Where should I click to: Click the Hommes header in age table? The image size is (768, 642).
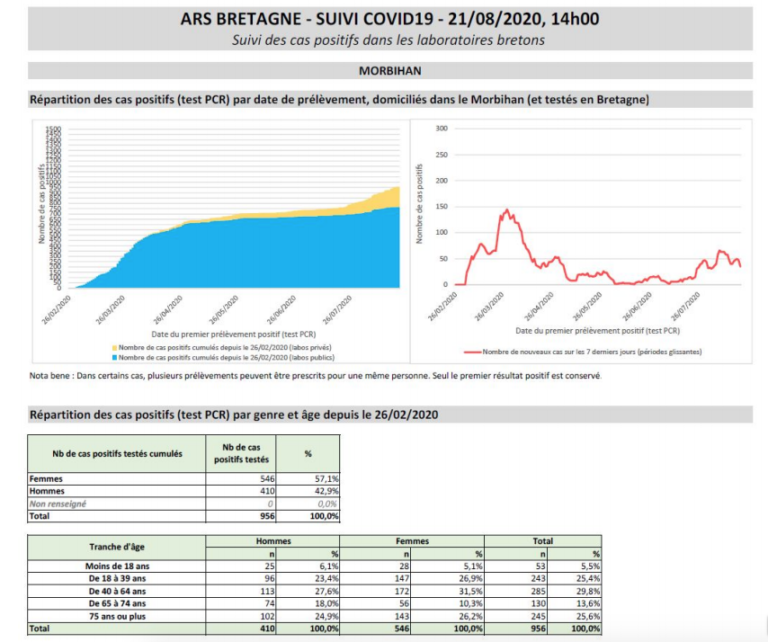tap(272, 541)
